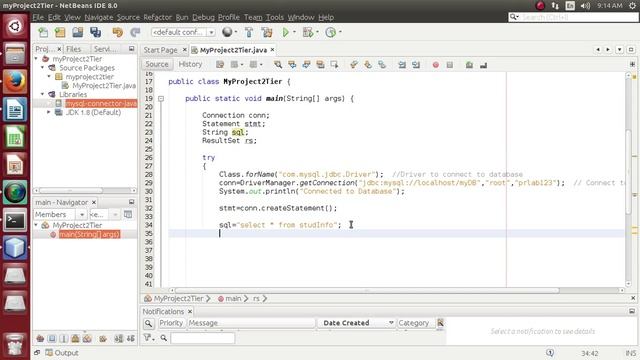Toggle Bookmark icon in editor toolbar
This screenshot has width=640, height=360.
coord(382,64)
